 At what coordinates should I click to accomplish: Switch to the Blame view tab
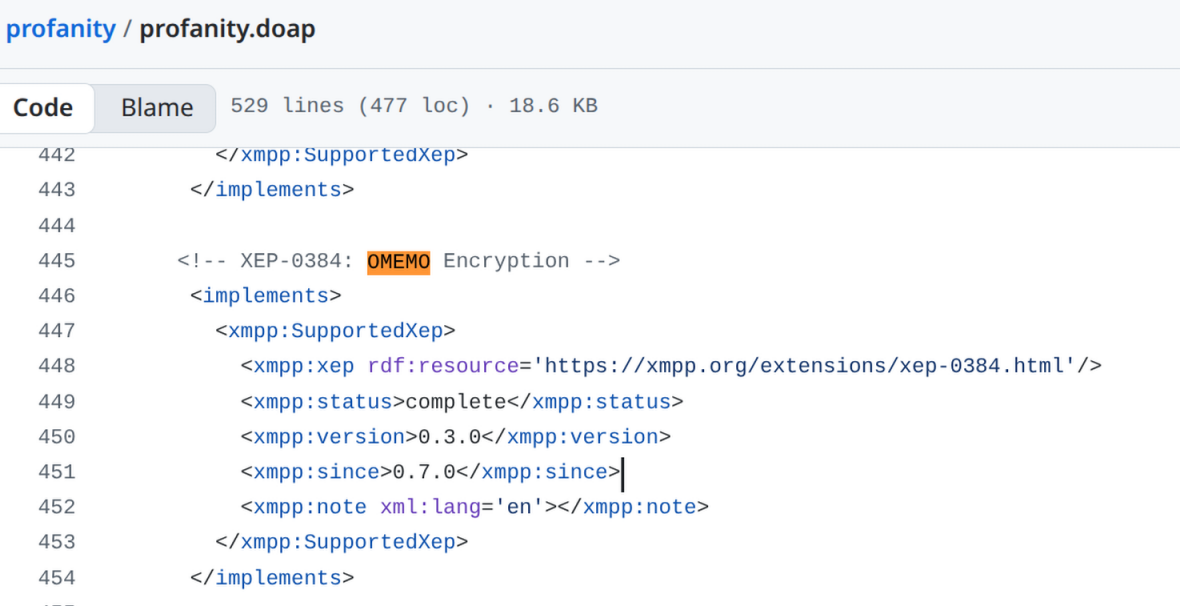tap(157, 108)
